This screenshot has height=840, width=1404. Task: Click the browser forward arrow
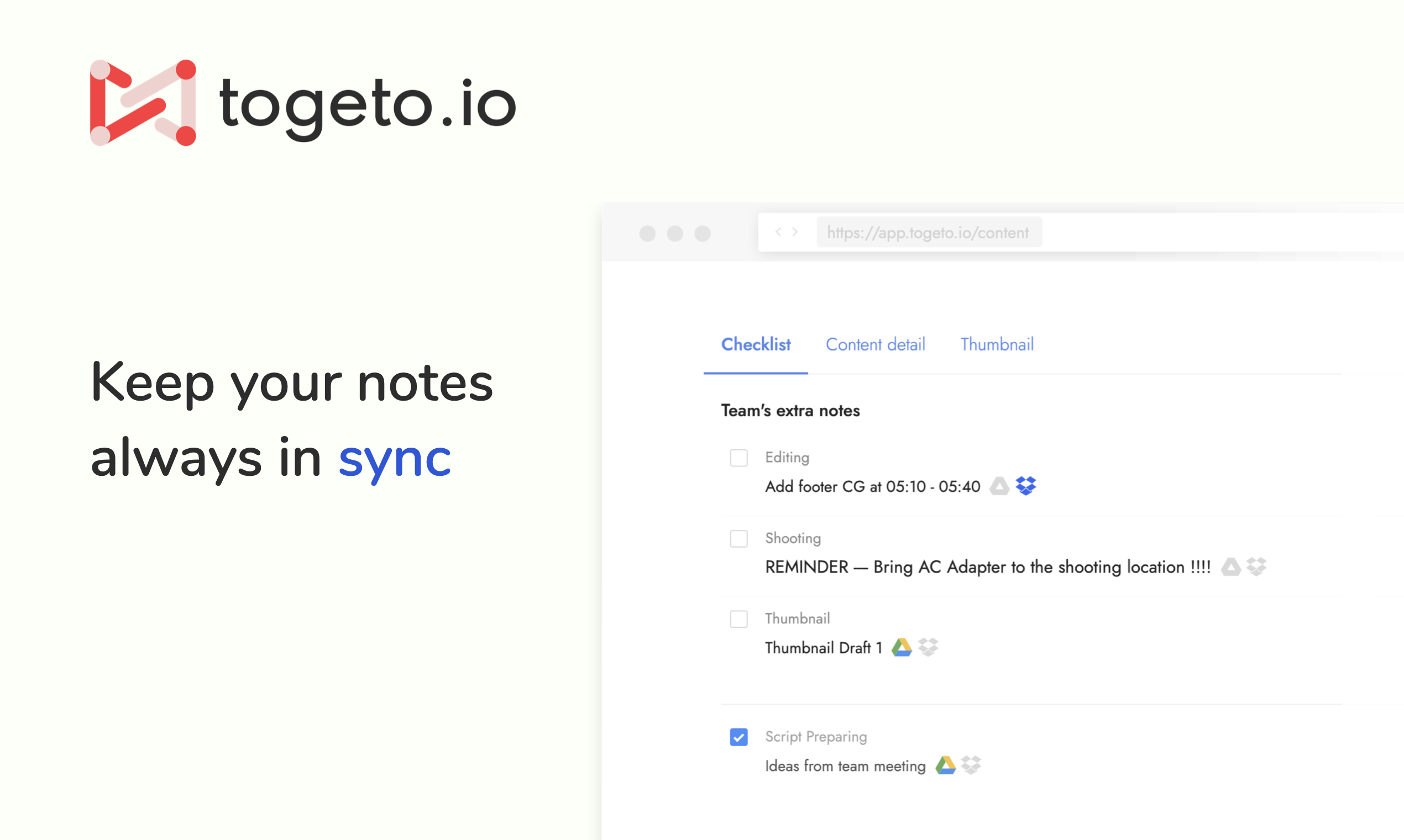pos(795,232)
